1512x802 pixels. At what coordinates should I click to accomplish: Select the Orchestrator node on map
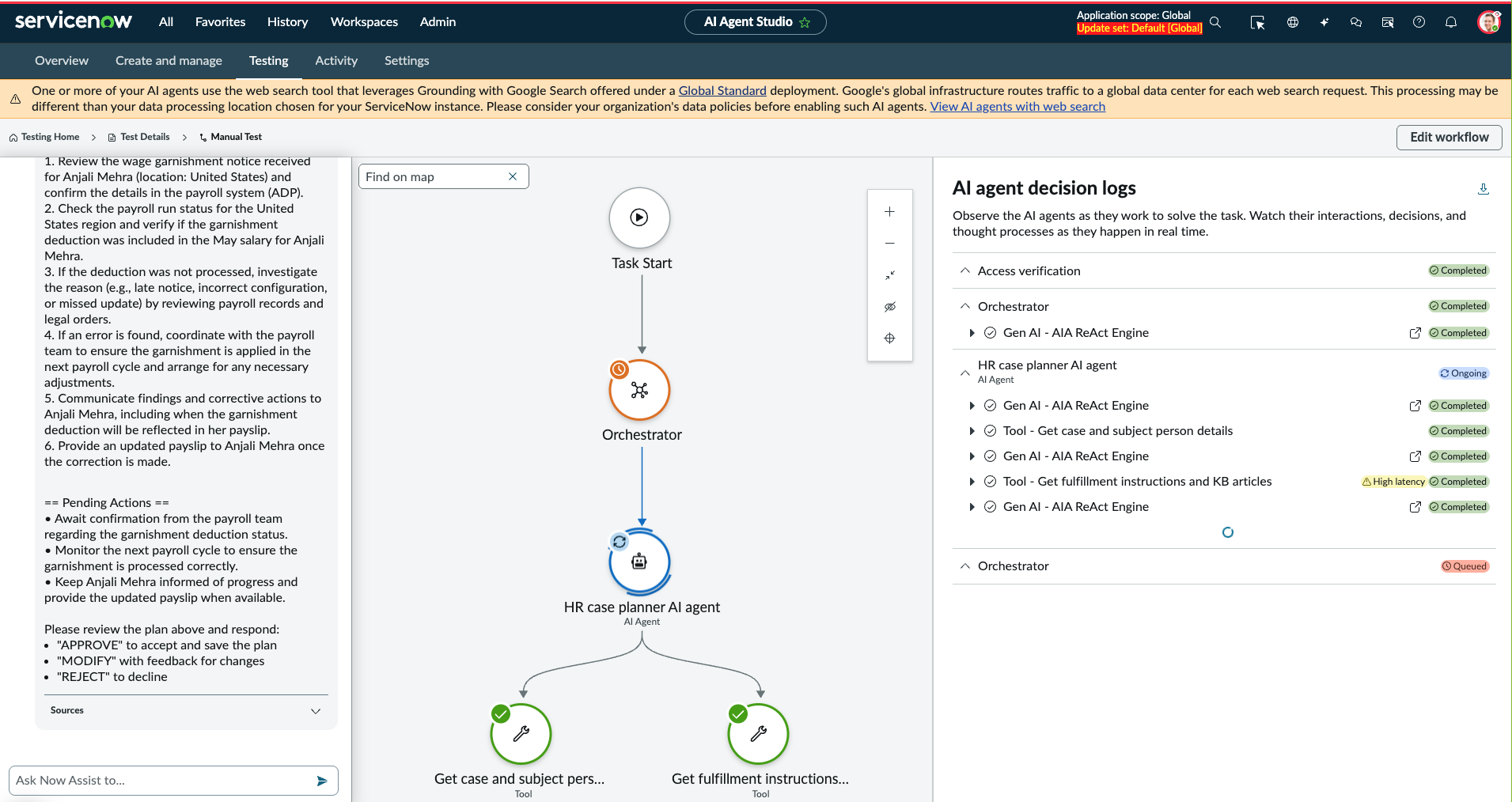coord(639,390)
